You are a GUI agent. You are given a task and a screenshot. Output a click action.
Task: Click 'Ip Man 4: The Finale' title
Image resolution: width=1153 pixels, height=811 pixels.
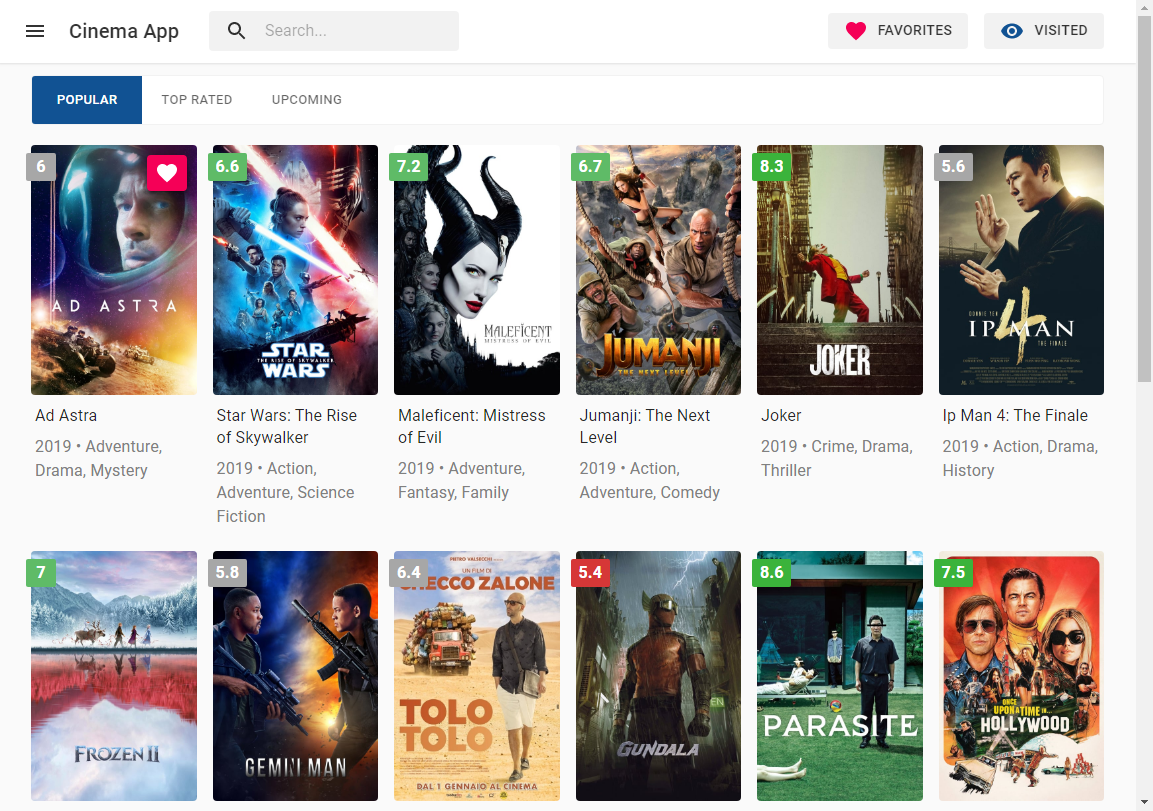pos(1015,415)
